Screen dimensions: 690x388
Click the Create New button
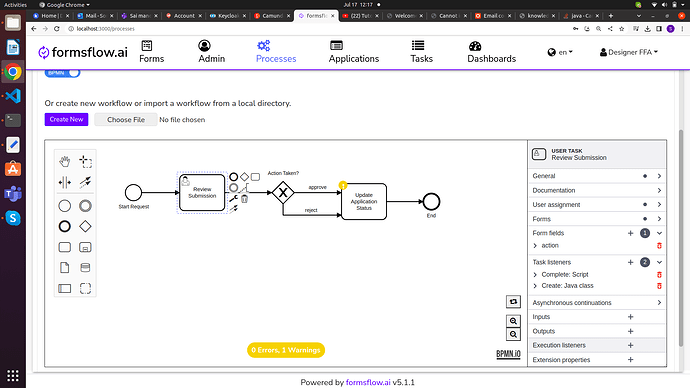(66, 120)
